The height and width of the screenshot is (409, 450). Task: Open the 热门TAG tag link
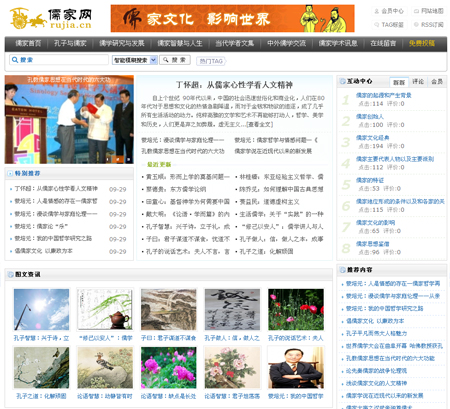tap(211, 61)
